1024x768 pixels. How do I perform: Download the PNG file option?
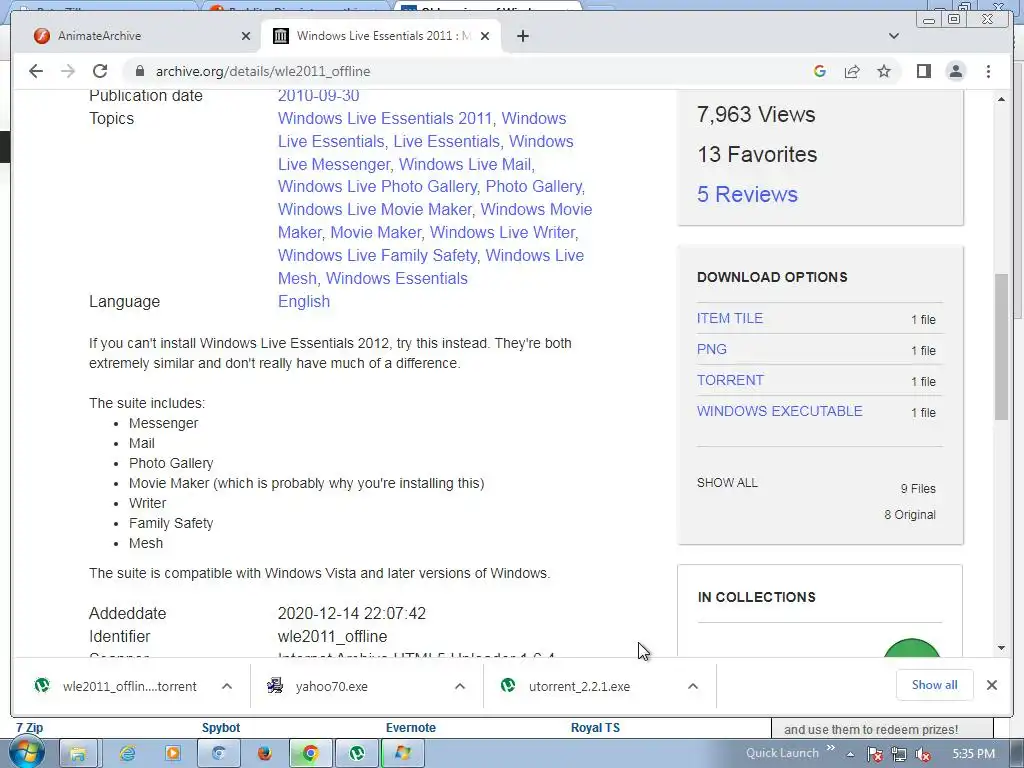point(712,349)
